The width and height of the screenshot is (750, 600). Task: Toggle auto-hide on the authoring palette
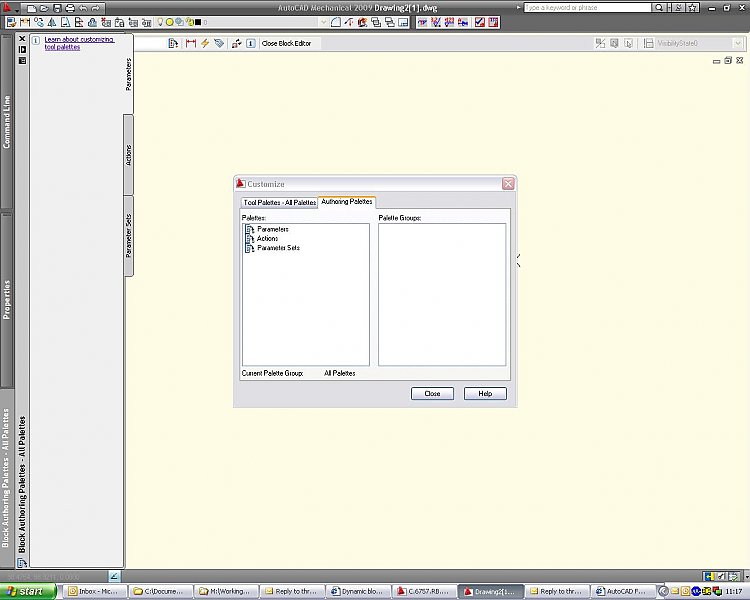click(22, 49)
